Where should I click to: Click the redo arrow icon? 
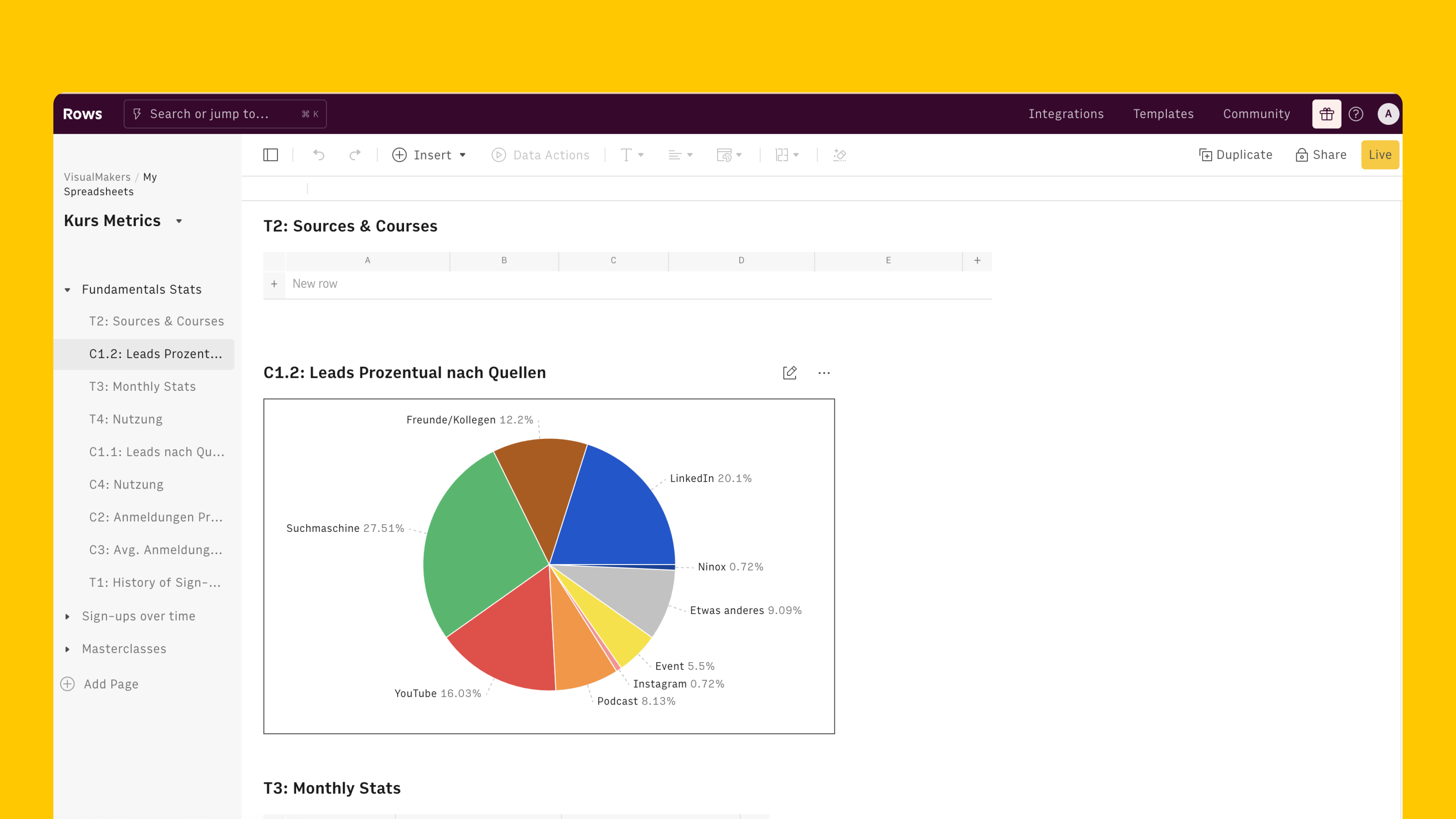pos(355,155)
